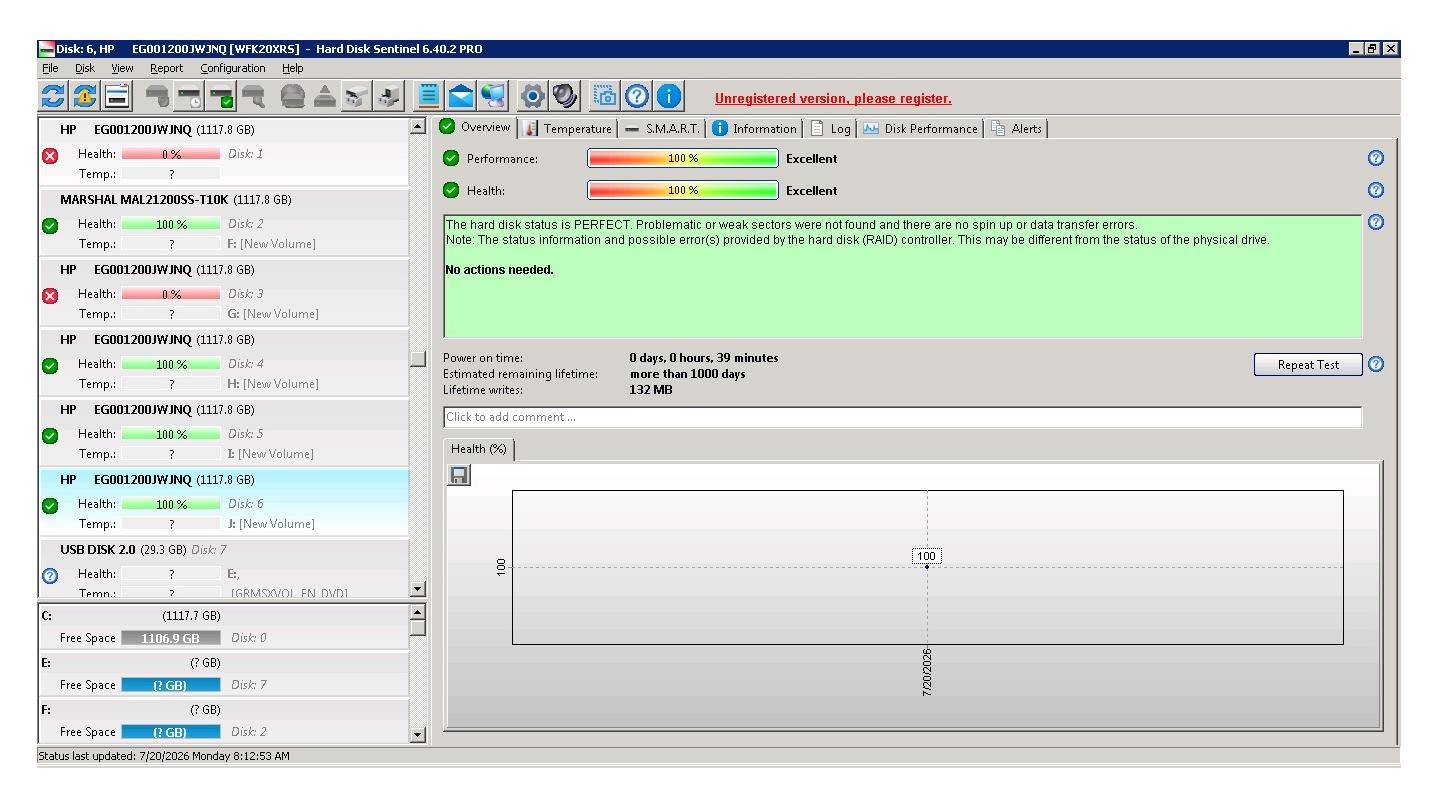1438x809 pixels.
Task: Click the disk-with-clock toolbar icon
Action: tap(189, 96)
